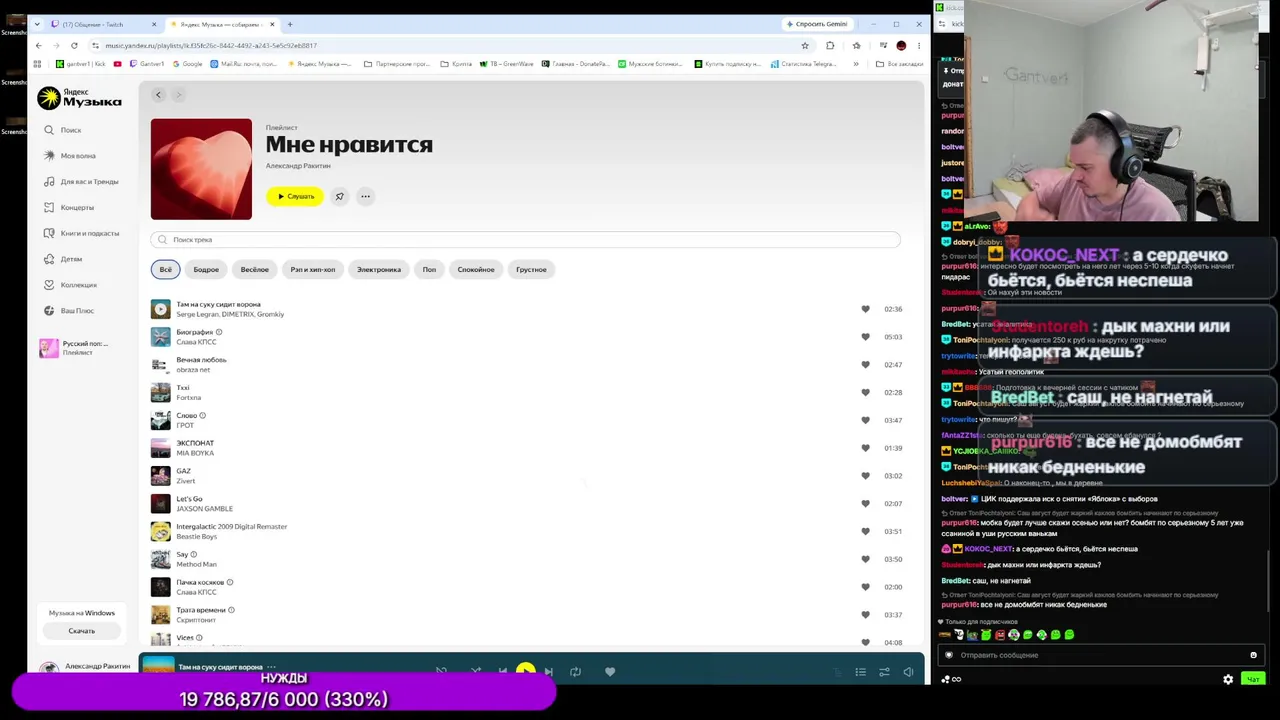Toggle like on track GAZ

click(x=865, y=476)
